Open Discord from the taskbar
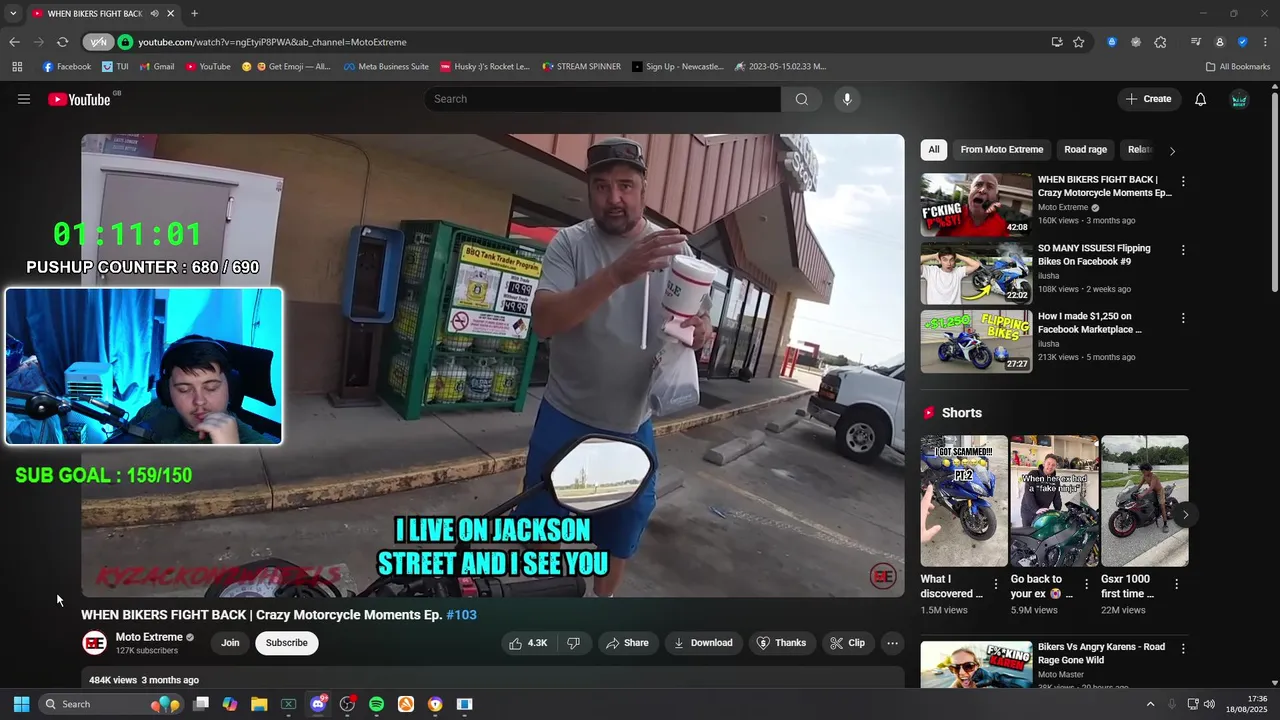Screen dimensions: 1280x720 tap(318, 704)
